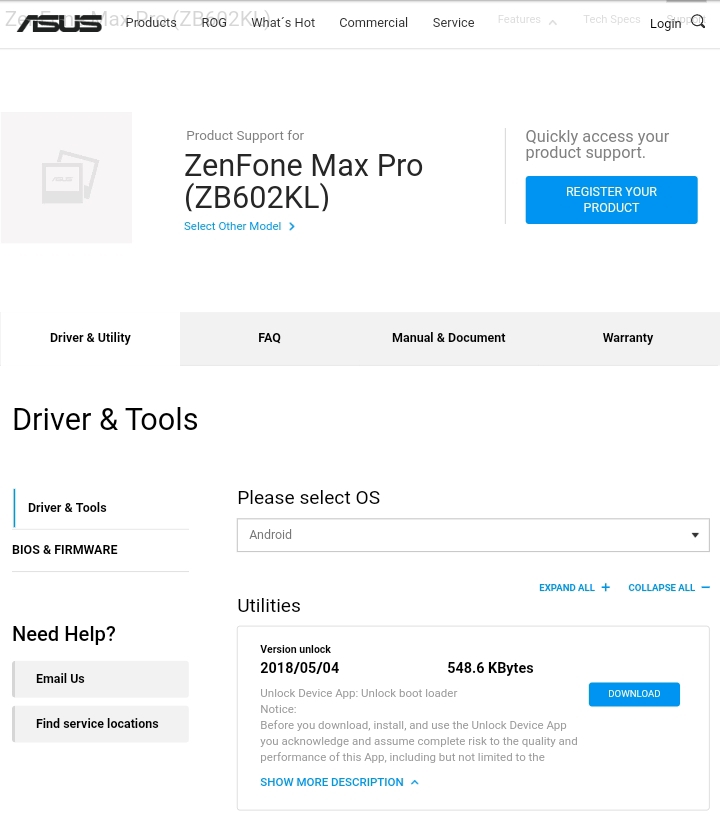Click the 2018/05/04 date text
720x826 pixels.
click(300, 668)
